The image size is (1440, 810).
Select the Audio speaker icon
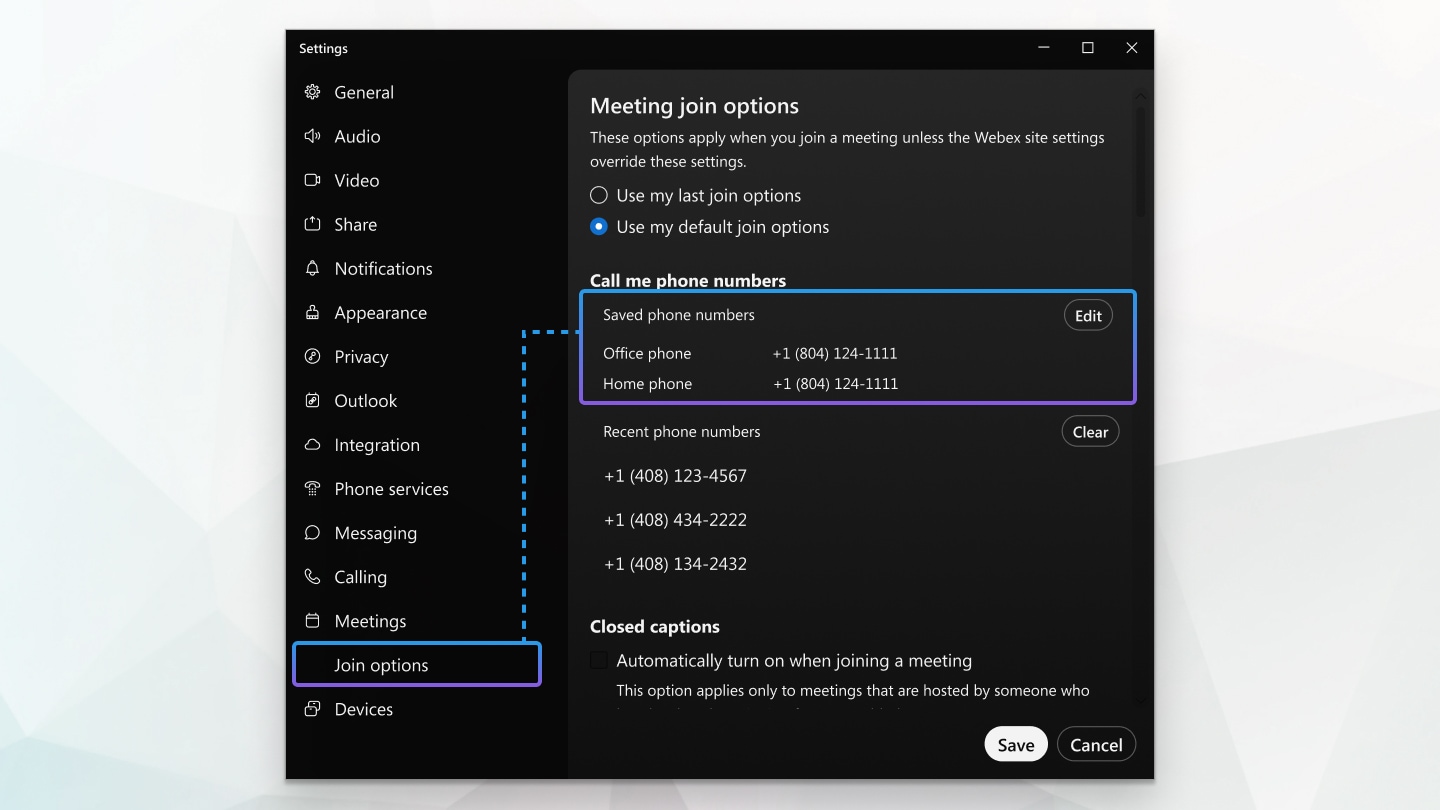(x=313, y=136)
